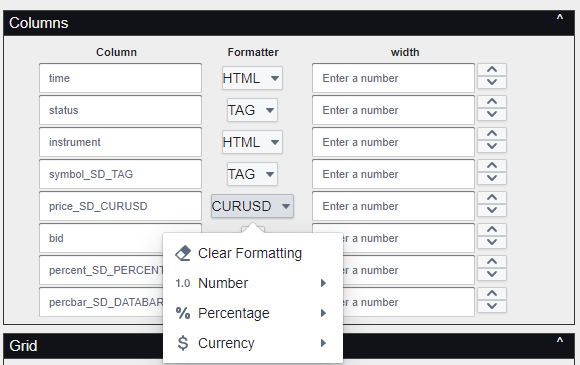Click the Percentage submenu arrow
Screen dimensions: 580x365
[x=323, y=313]
